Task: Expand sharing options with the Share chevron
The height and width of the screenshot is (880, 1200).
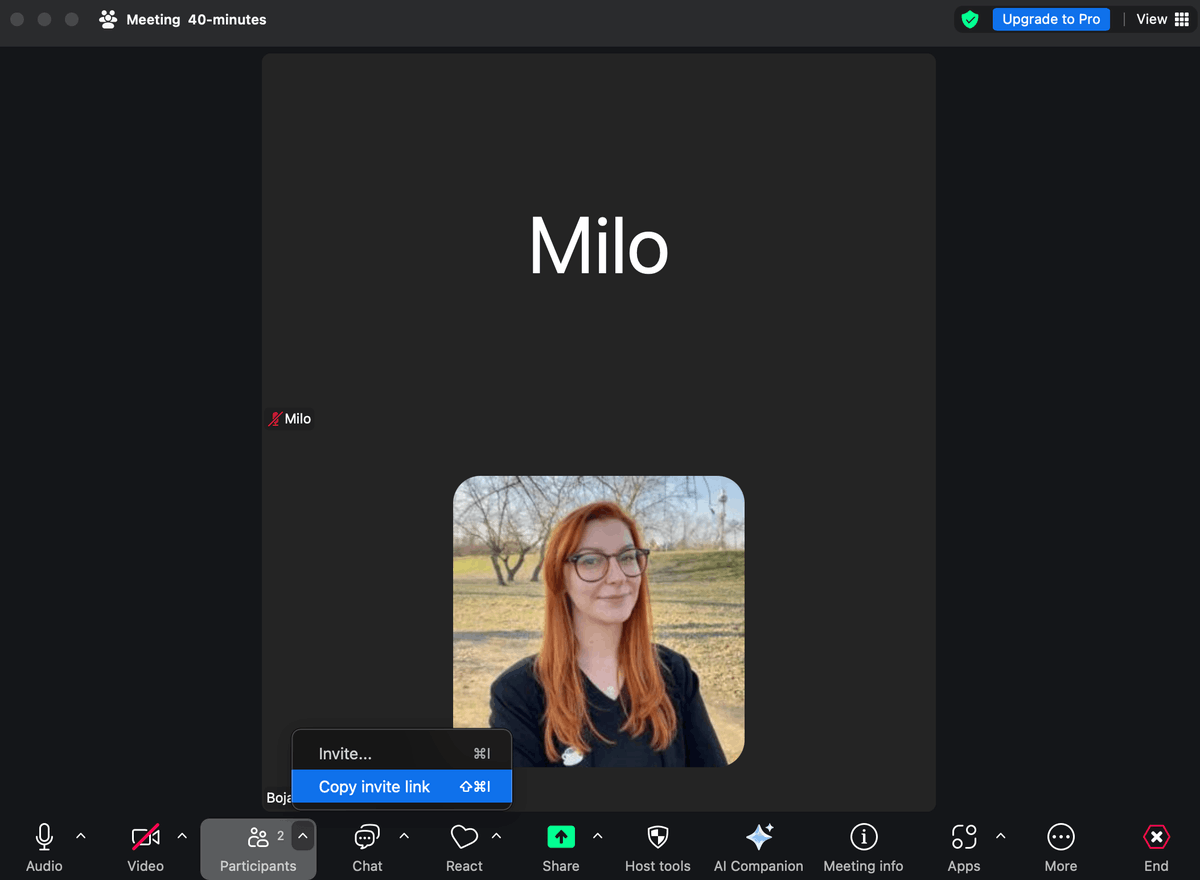Action: [597, 836]
